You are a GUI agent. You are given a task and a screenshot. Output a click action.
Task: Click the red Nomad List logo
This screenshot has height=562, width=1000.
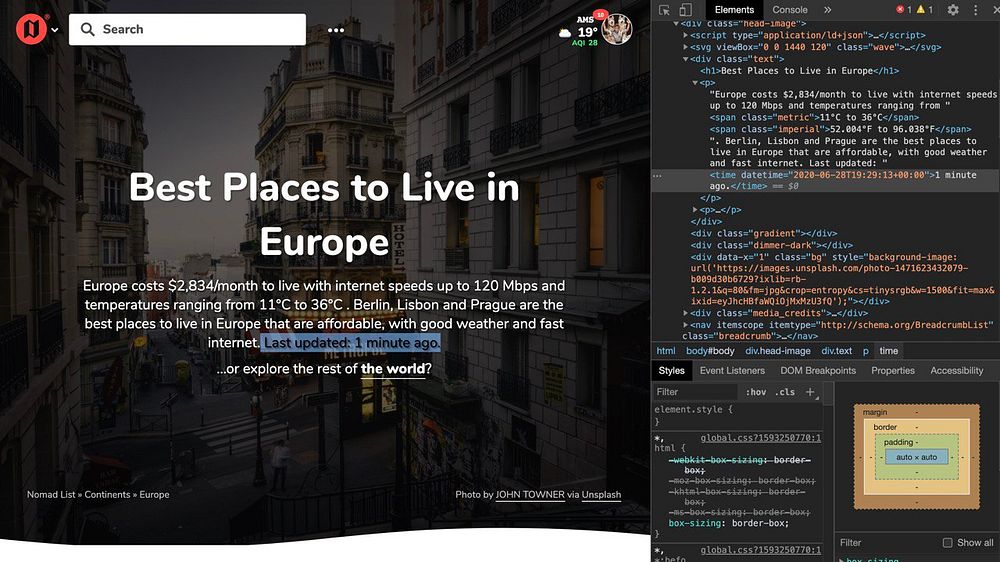[31, 29]
